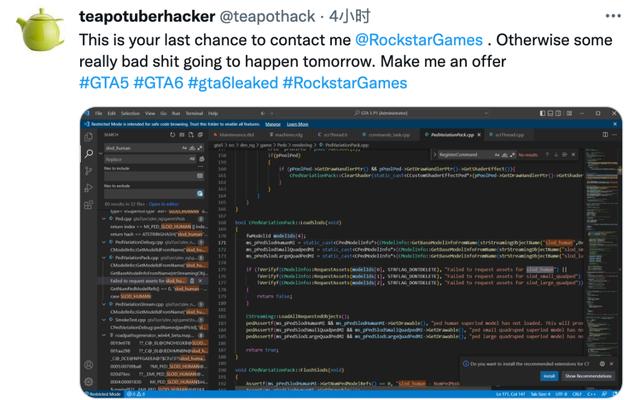Collapse all search results icon
Screen dimensions: 640x400
pos(200,134)
